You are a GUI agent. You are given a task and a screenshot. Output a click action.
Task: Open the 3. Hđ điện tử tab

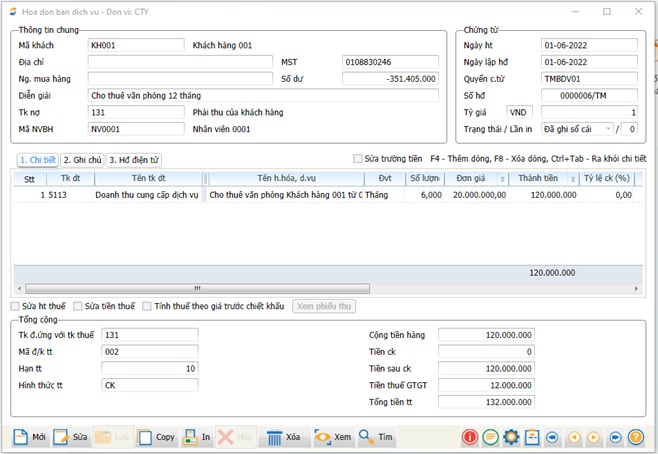coord(133,160)
